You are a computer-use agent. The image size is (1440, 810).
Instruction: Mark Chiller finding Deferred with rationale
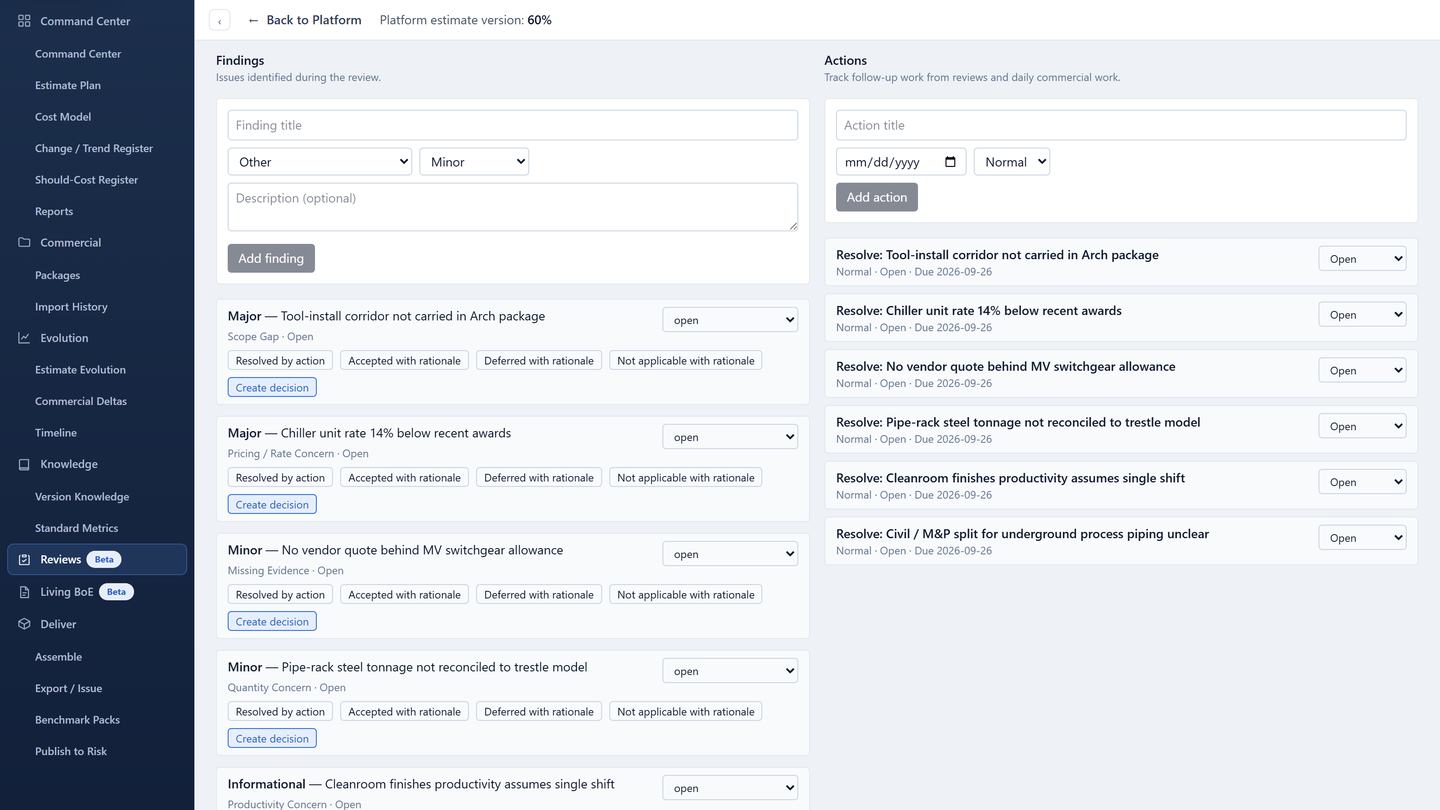(x=539, y=478)
